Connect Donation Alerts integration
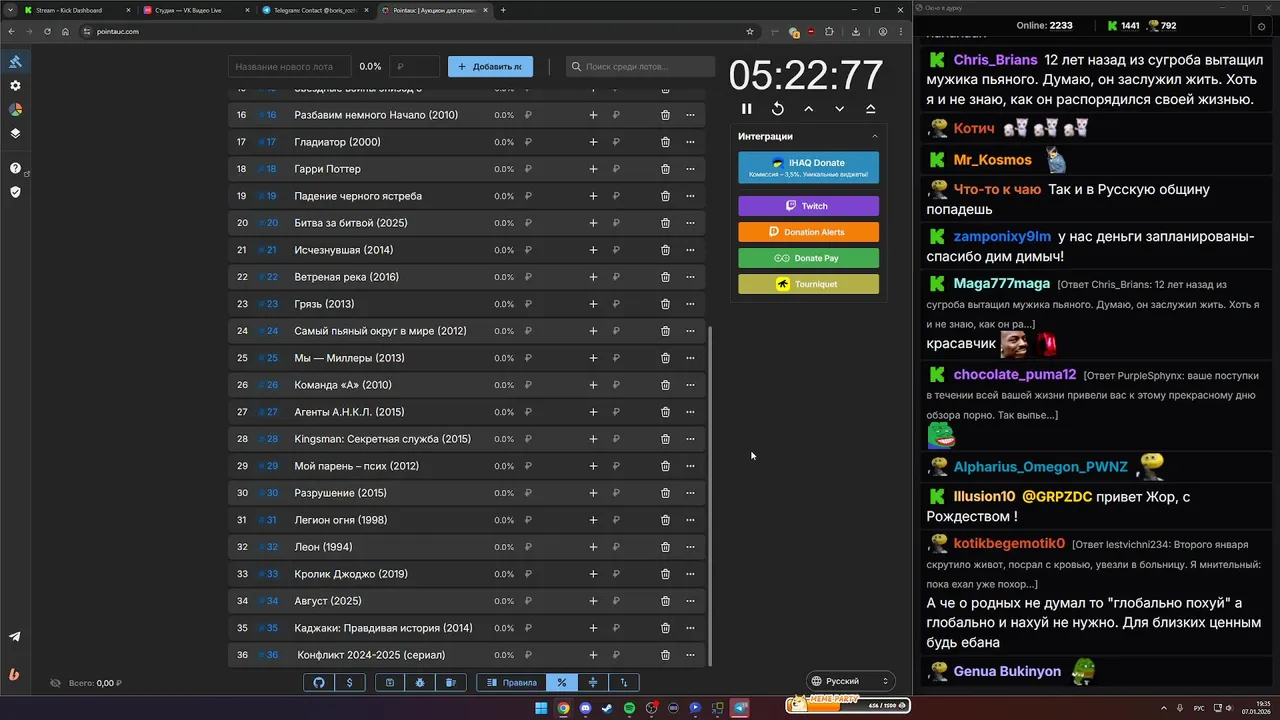 pyautogui.click(x=808, y=232)
